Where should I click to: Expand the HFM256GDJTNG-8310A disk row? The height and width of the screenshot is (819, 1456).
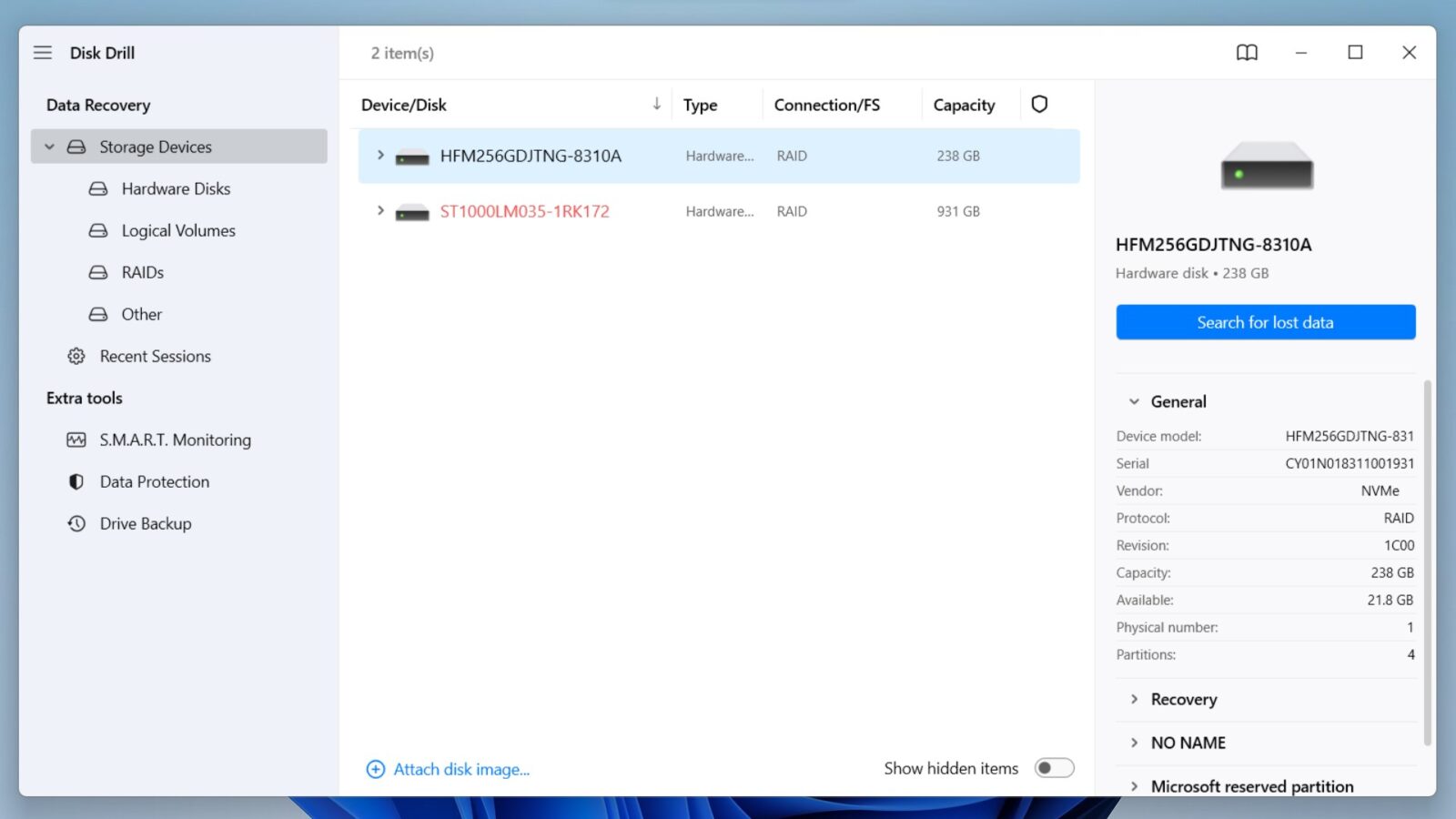click(x=379, y=155)
